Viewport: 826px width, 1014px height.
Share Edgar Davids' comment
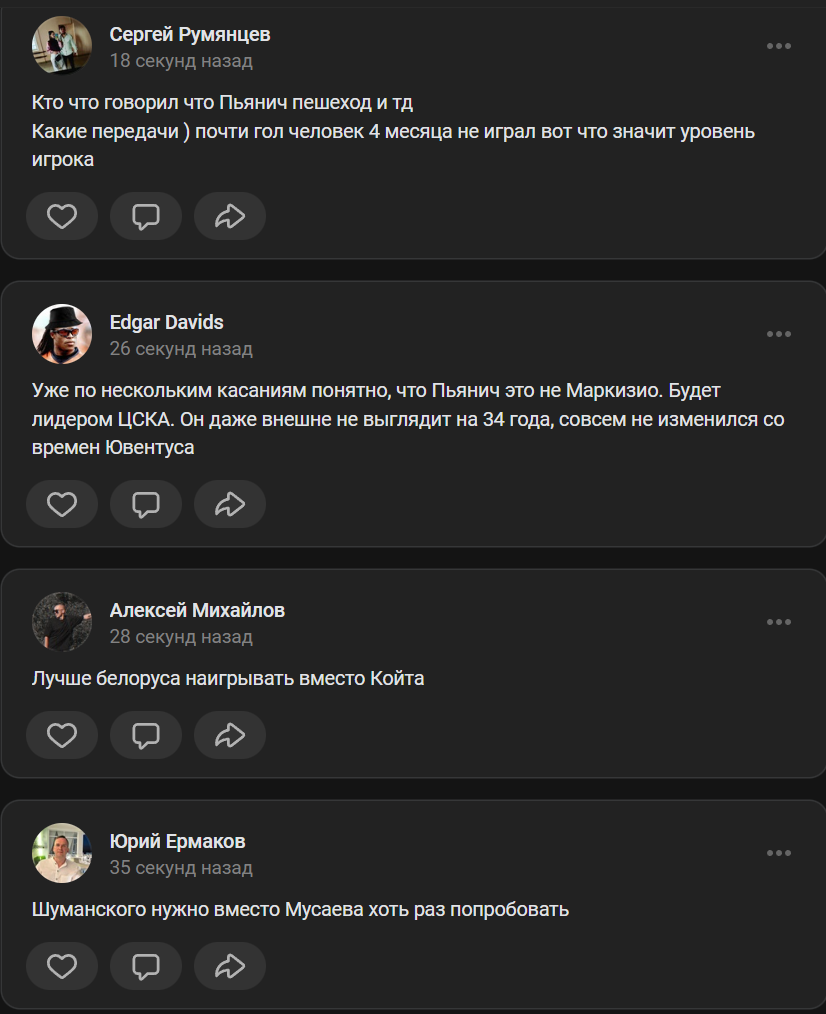pos(230,504)
